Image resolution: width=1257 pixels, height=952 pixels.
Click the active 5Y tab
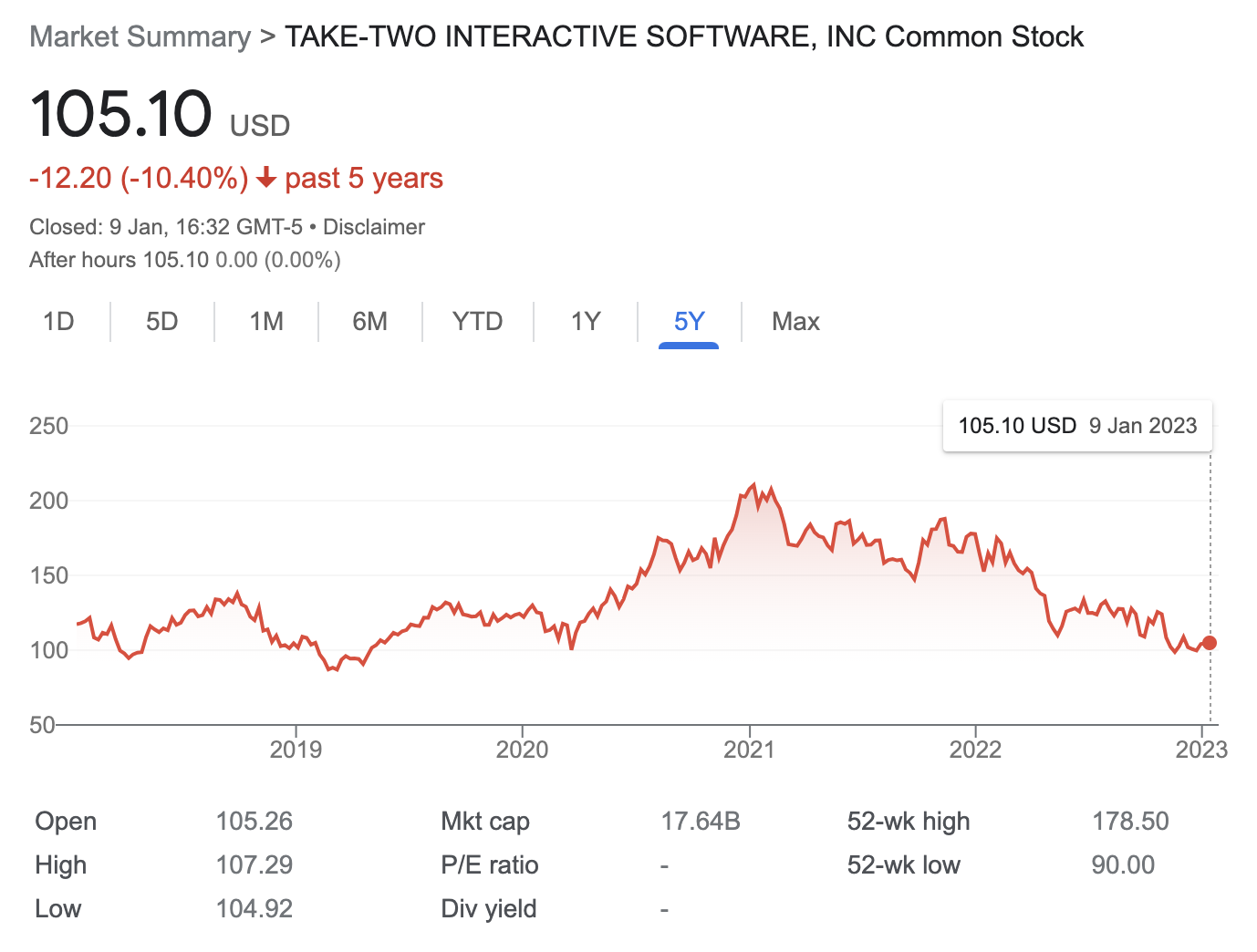[689, 322]
